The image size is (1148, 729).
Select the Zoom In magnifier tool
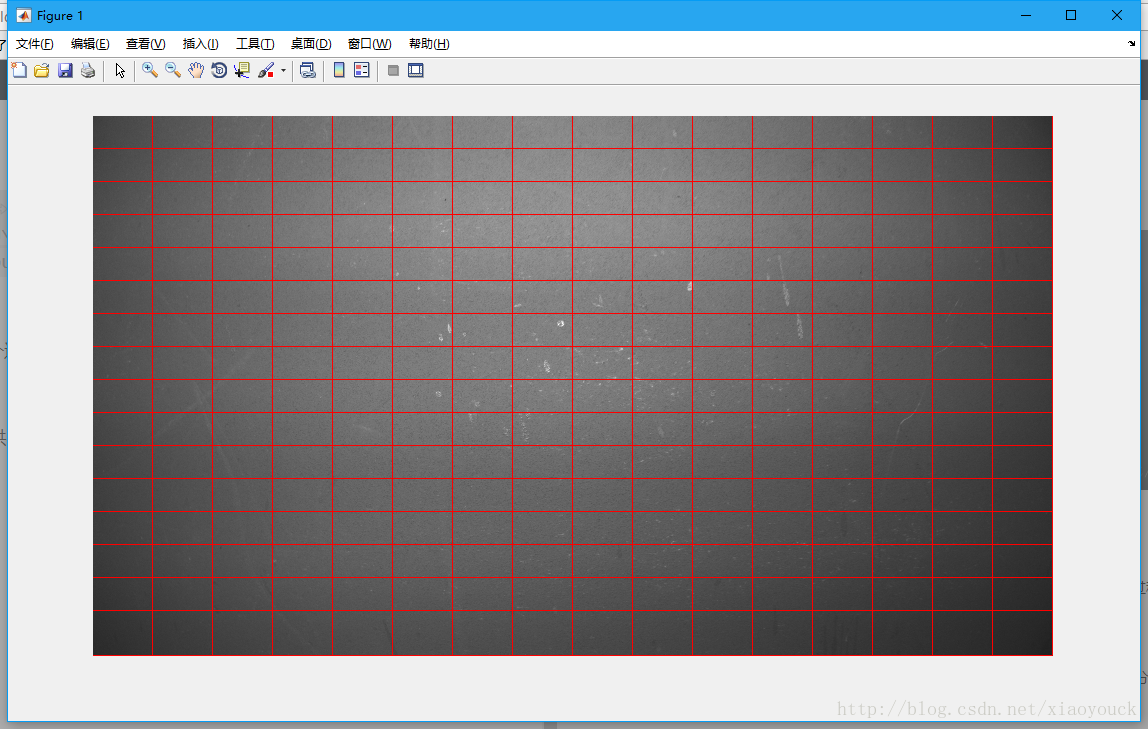150,70
